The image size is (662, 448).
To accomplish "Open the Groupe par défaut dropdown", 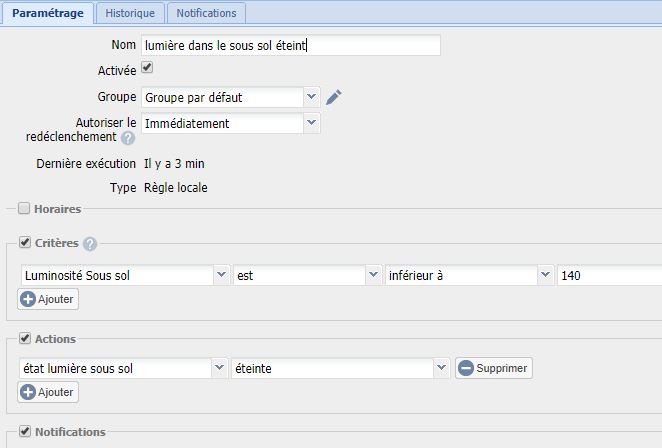I will 230,97.
